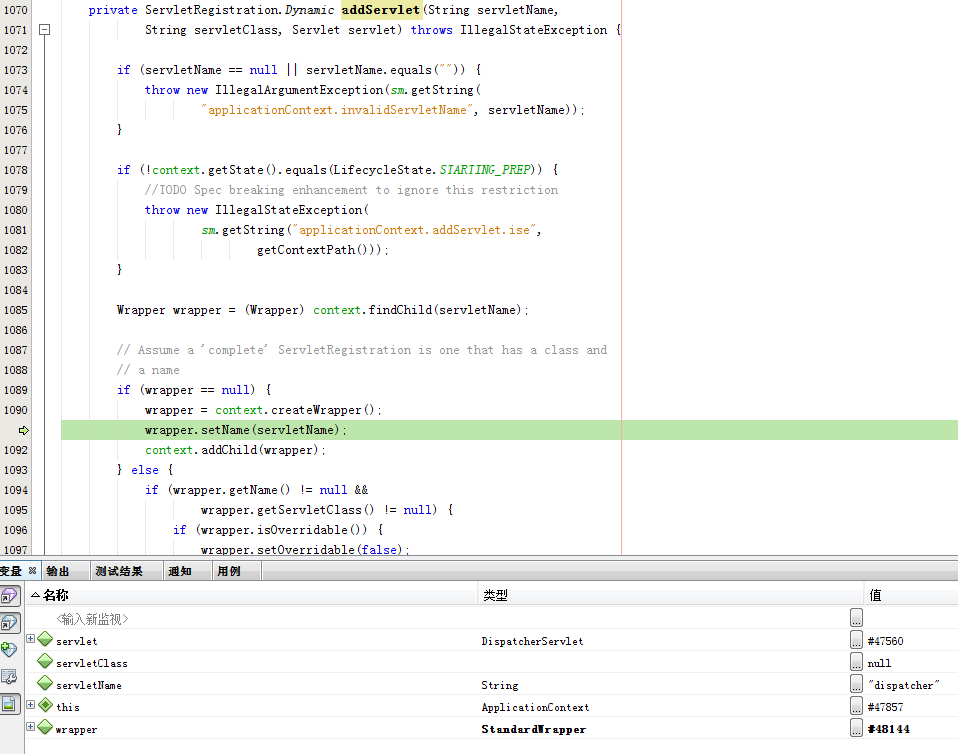Click the ApplicationContext type cell
The height and width of the screenshot is (754, 958).
(535, 707)
